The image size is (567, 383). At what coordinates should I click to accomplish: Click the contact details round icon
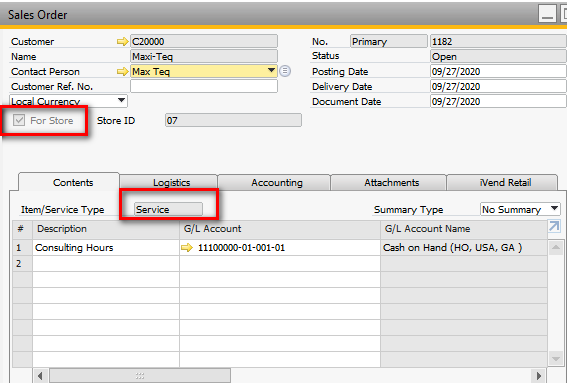point(285,71)
